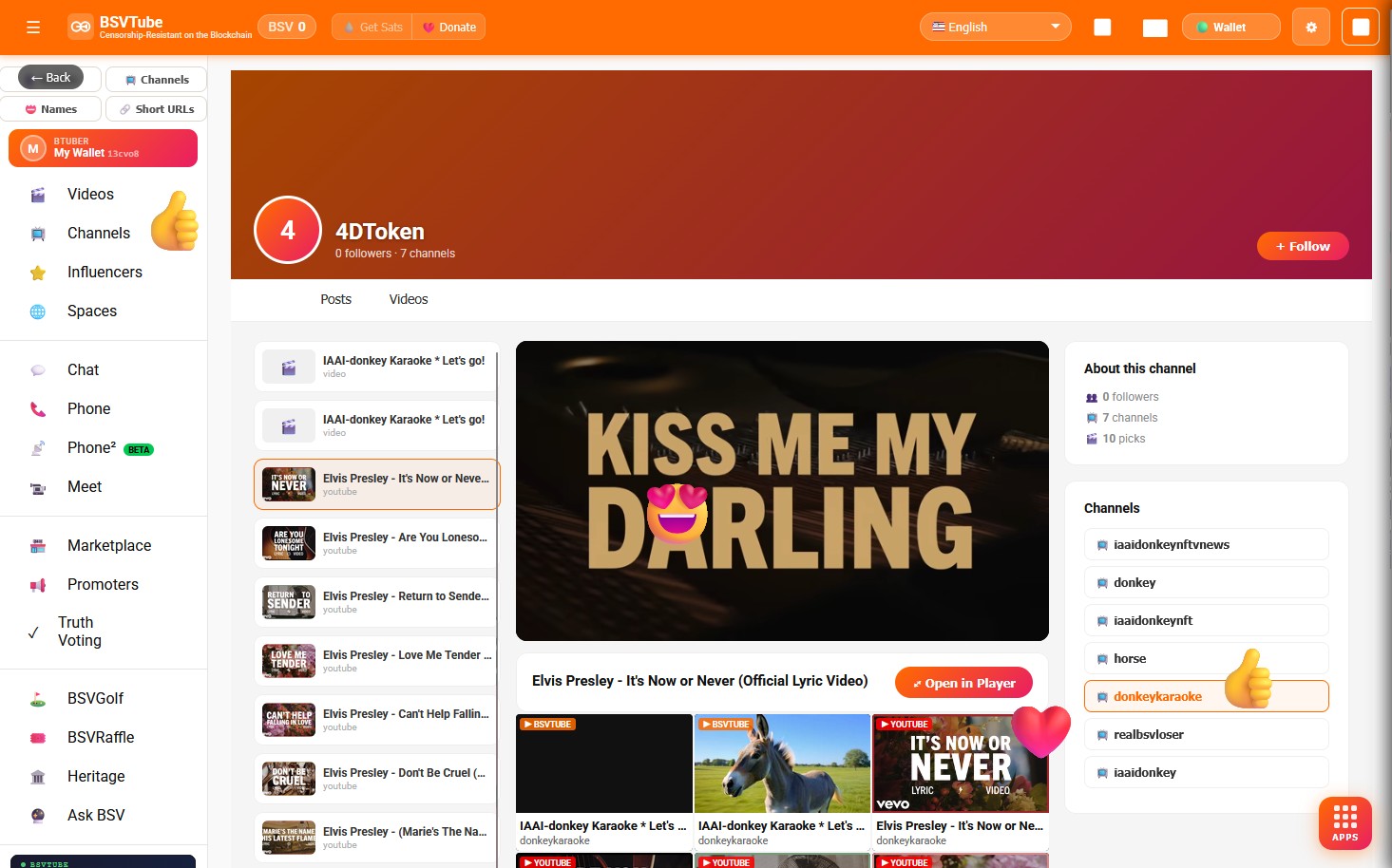Select Return to Sender playlist item
1392x868 pixels.
click(x=376, y=602)
